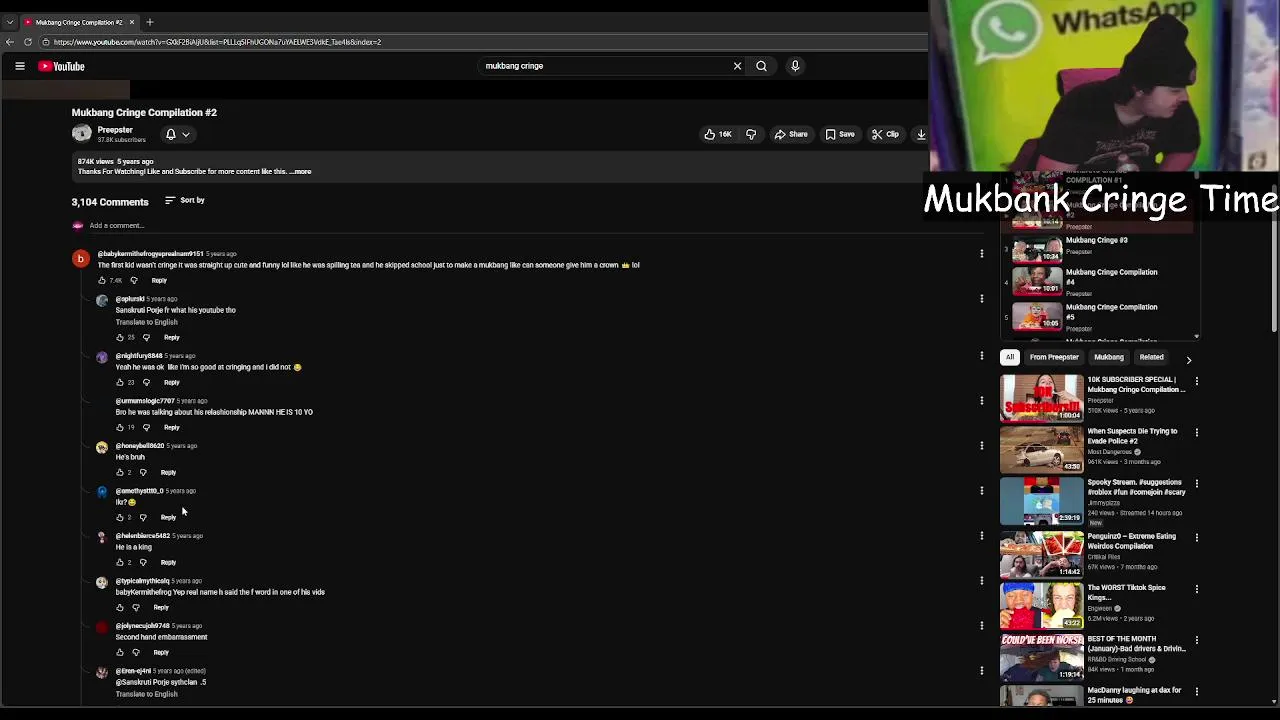The image size is (1280, 720).
Task: Reply to the @typicalmythicalq comment
Action: (161, 608)
